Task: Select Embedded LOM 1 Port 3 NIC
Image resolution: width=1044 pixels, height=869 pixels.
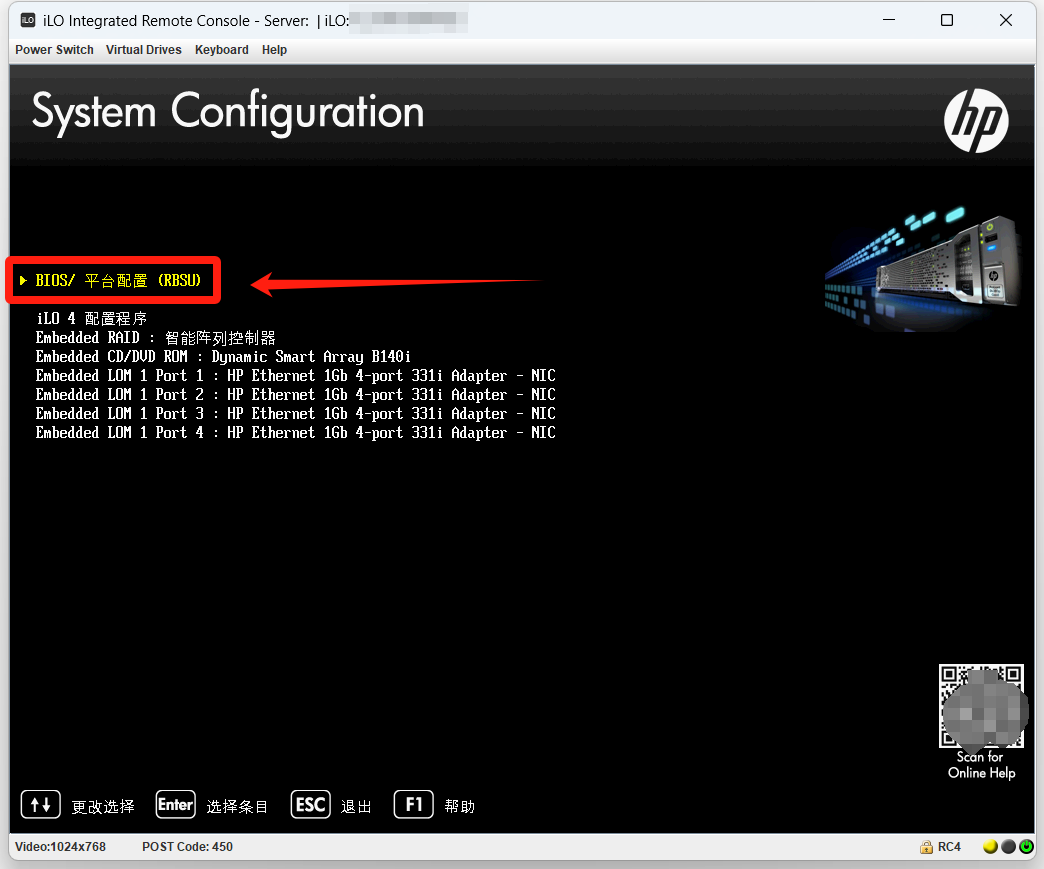Action: pos(295,414)
